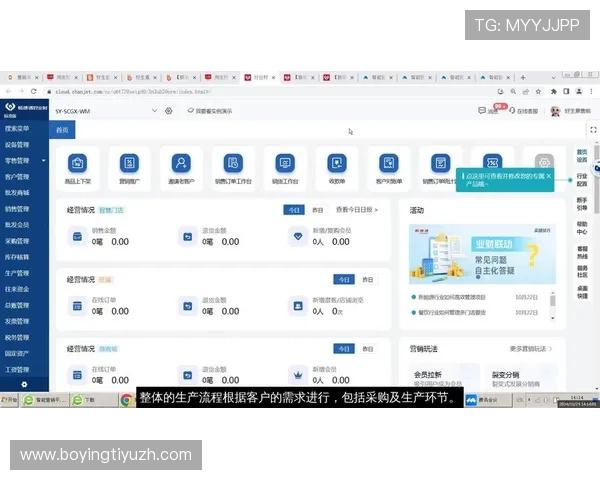
Task: Open the 会员拉新 marketing card
Action: pos(443,376)
